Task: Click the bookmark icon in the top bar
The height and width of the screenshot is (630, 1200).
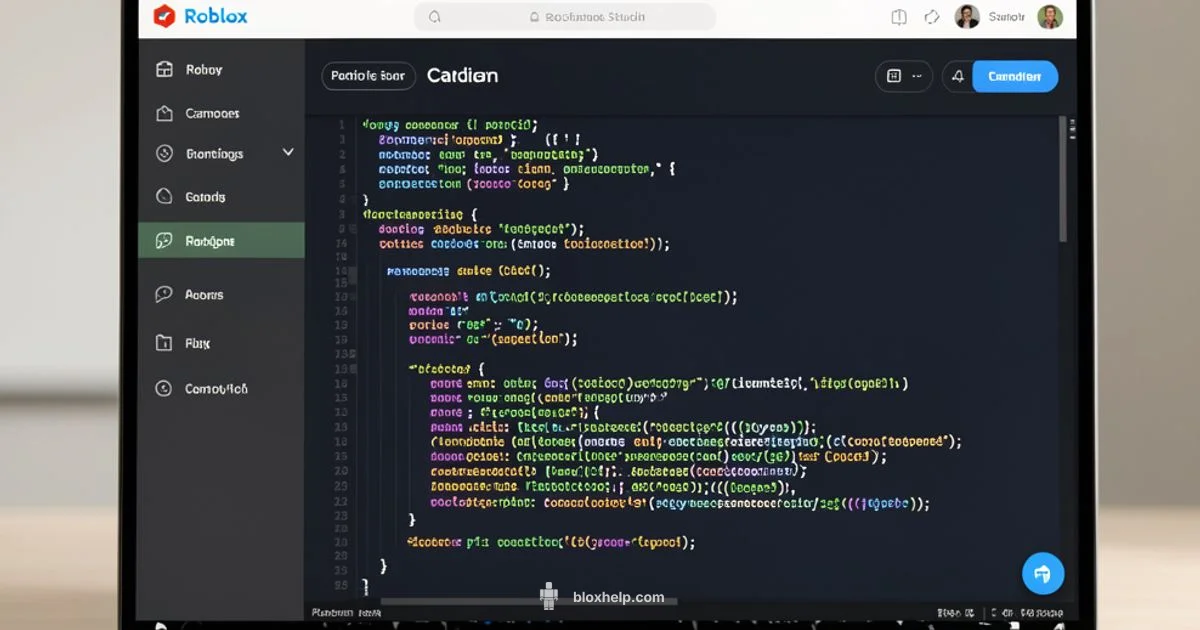Action: click(898, 17)
